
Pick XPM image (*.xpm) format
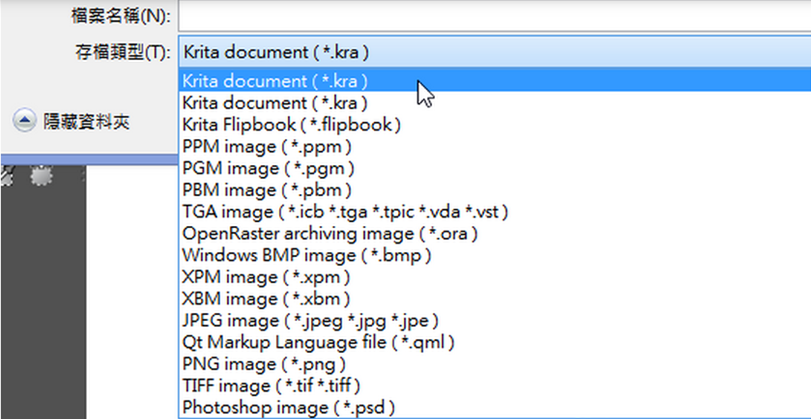pyautogui.click(x=494, y=277)
